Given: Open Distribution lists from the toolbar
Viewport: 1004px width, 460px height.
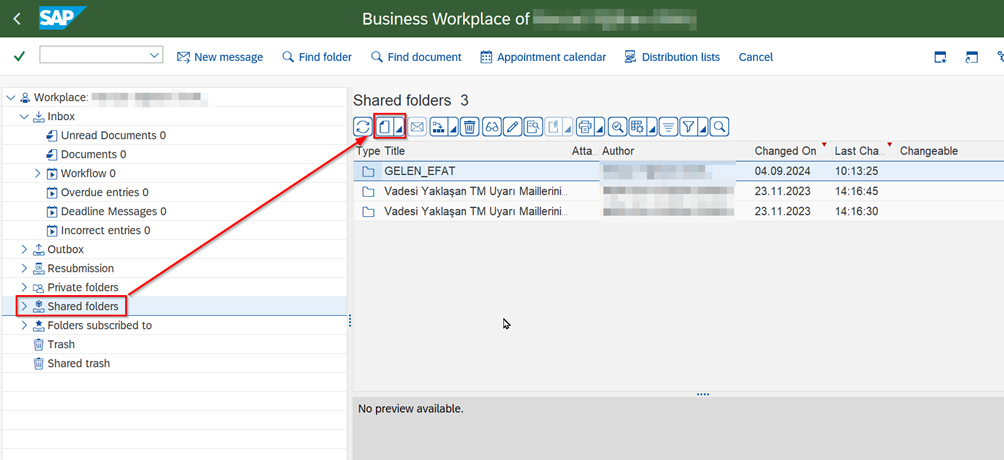Looking at the screenshot, I should coord(672,57).
